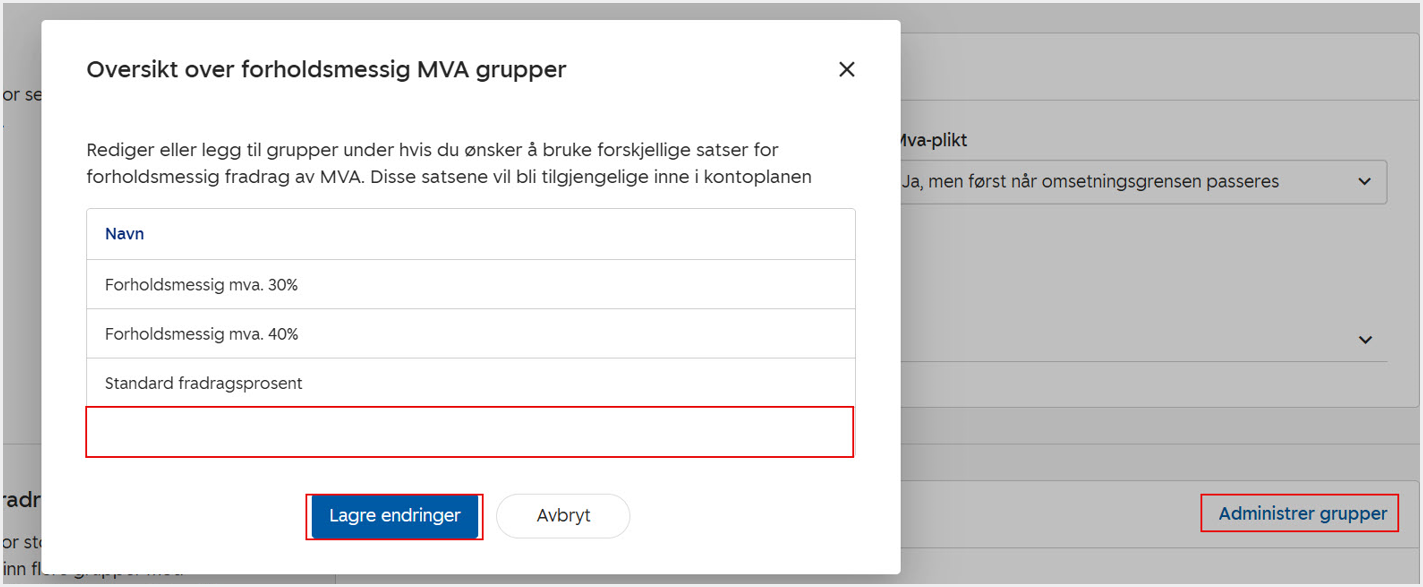Click the chevron arrow in Mva-plikt dropdown
Viewport: 1423px width, 587px height.
click(x=1364, y=182)
